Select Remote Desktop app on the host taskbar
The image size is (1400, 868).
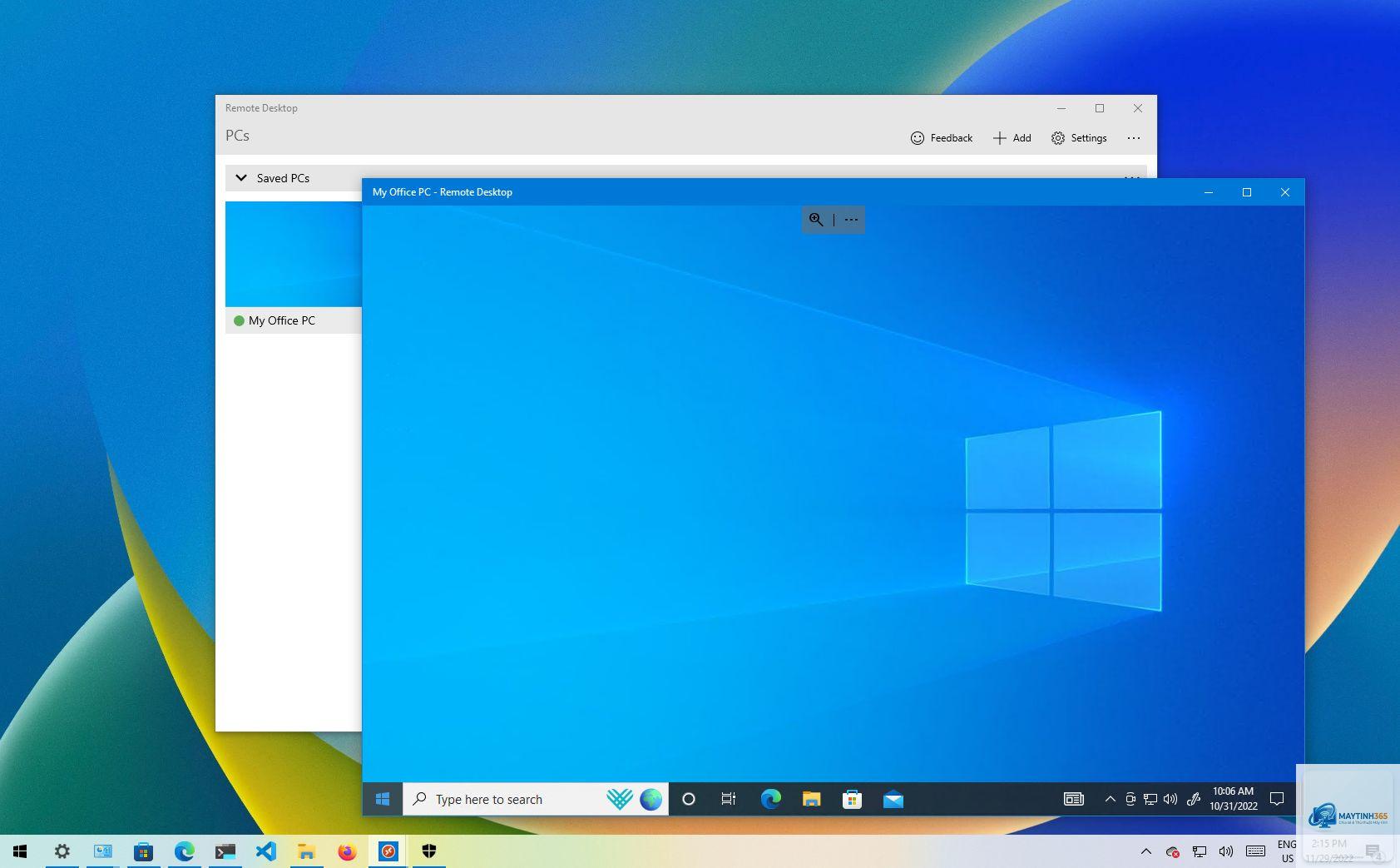(x=388, y=851)
